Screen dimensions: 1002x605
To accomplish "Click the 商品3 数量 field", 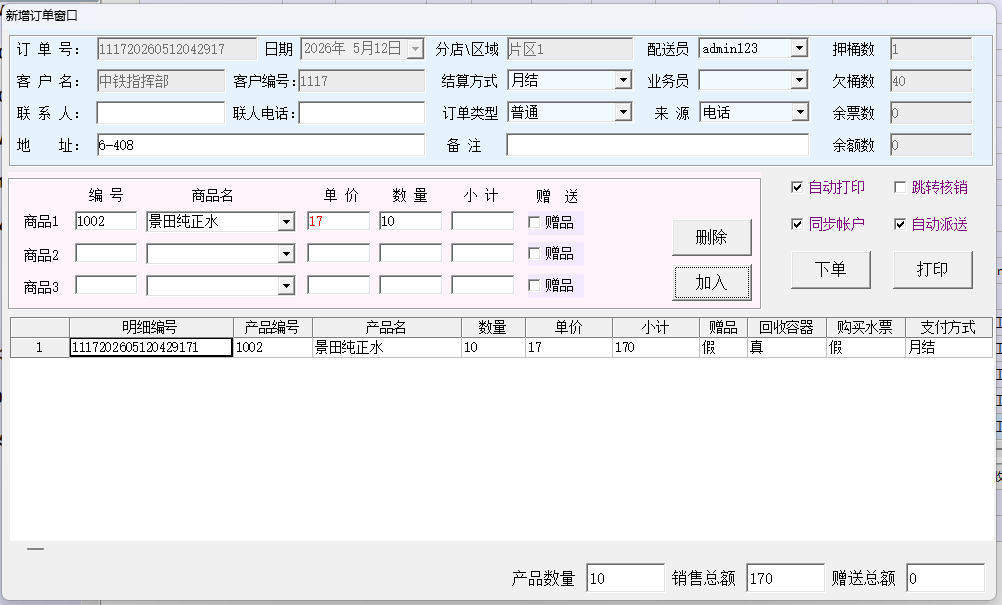I will pos(410,285).
